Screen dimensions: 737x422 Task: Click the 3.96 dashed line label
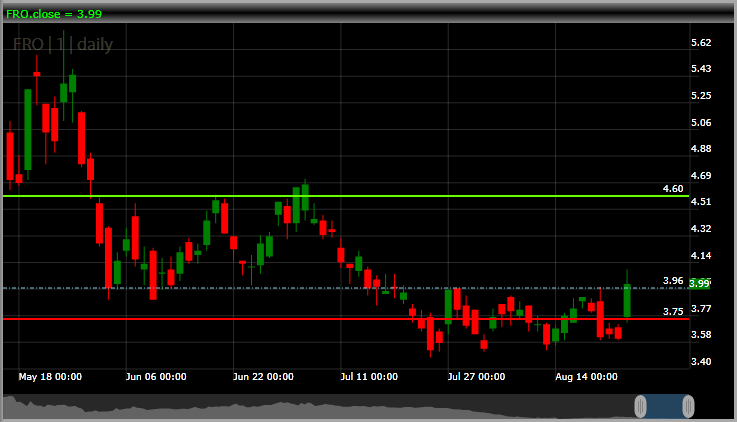click(x=673, y=281)
